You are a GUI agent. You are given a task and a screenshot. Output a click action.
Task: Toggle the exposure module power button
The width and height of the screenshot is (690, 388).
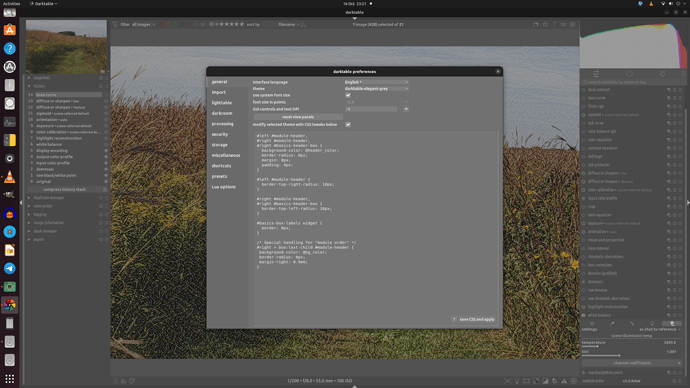click(584, 223)
